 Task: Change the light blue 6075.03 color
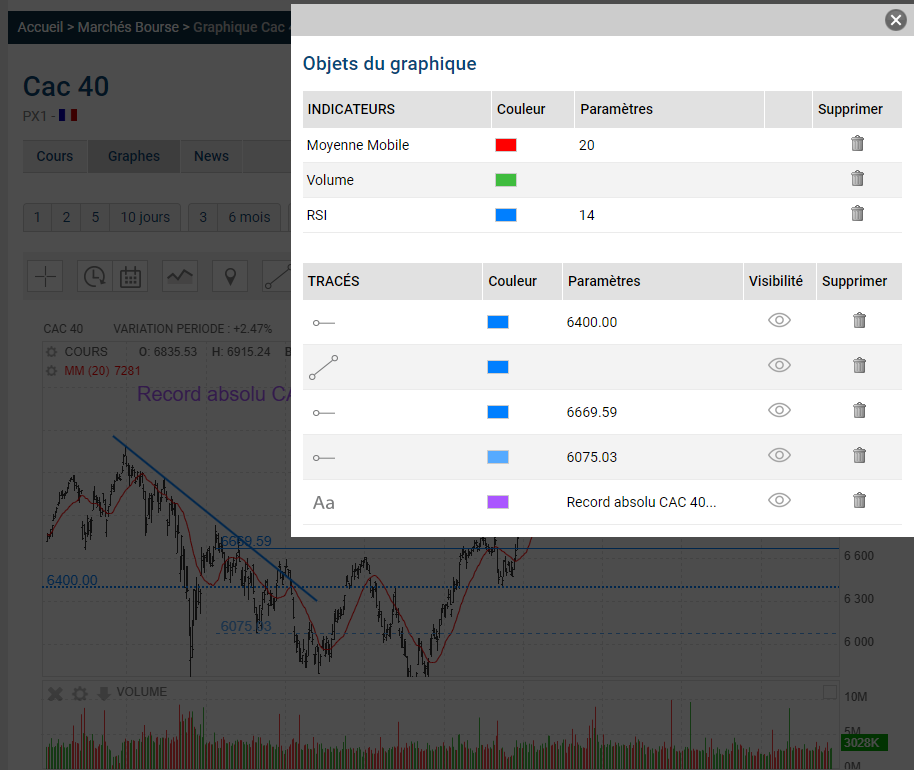(x=498, y=457)
